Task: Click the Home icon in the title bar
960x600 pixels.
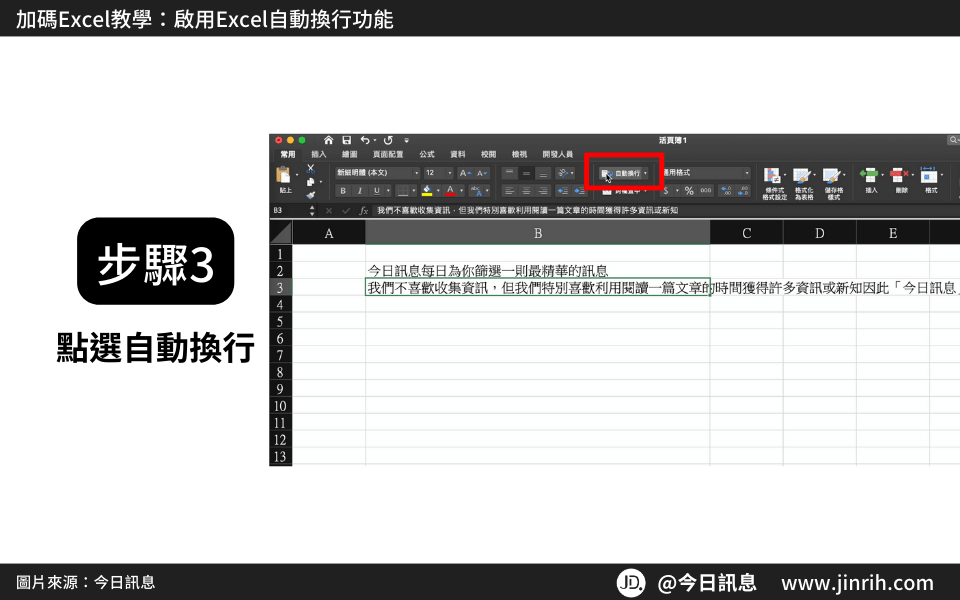Action: (x=329, y=140)
